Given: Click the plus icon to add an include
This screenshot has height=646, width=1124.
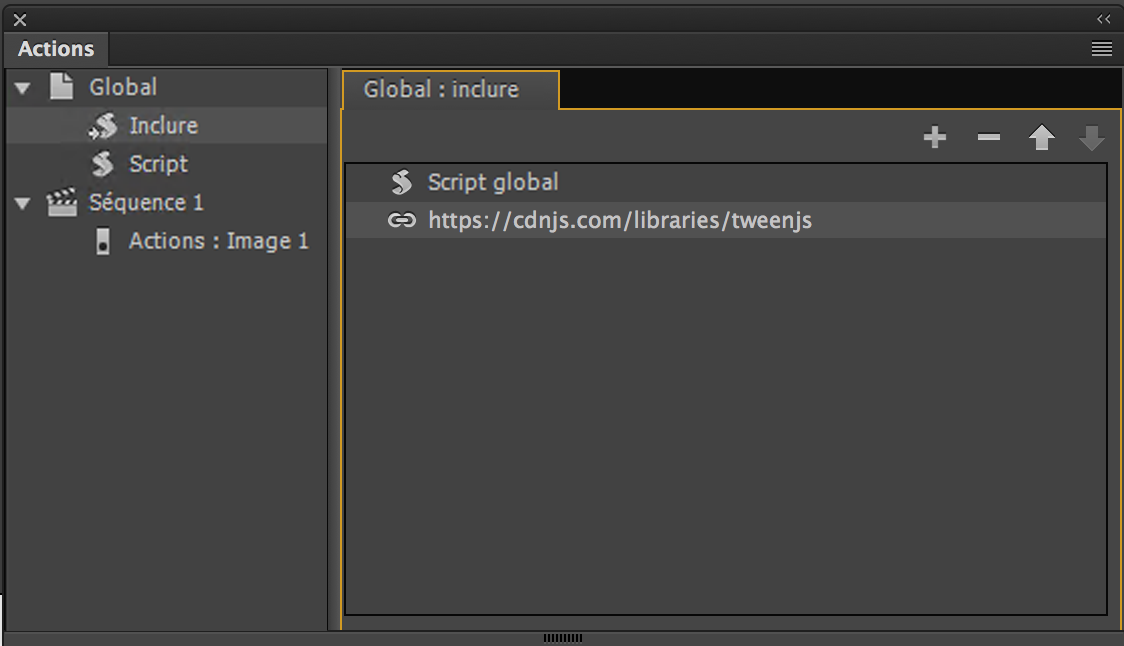Looking at the screenshot, I should [x=935, y=137].
